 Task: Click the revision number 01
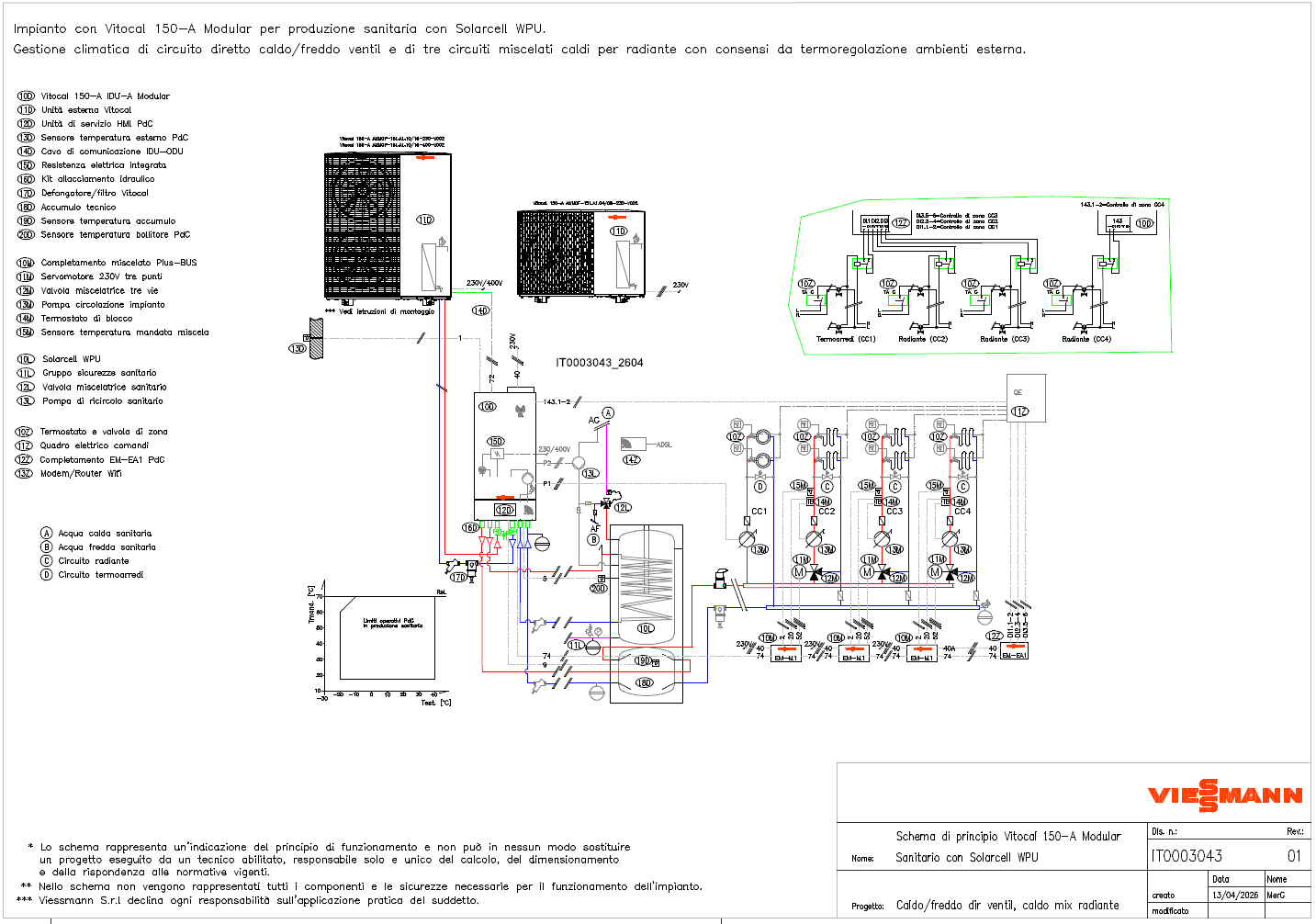tap(1293, 856)
